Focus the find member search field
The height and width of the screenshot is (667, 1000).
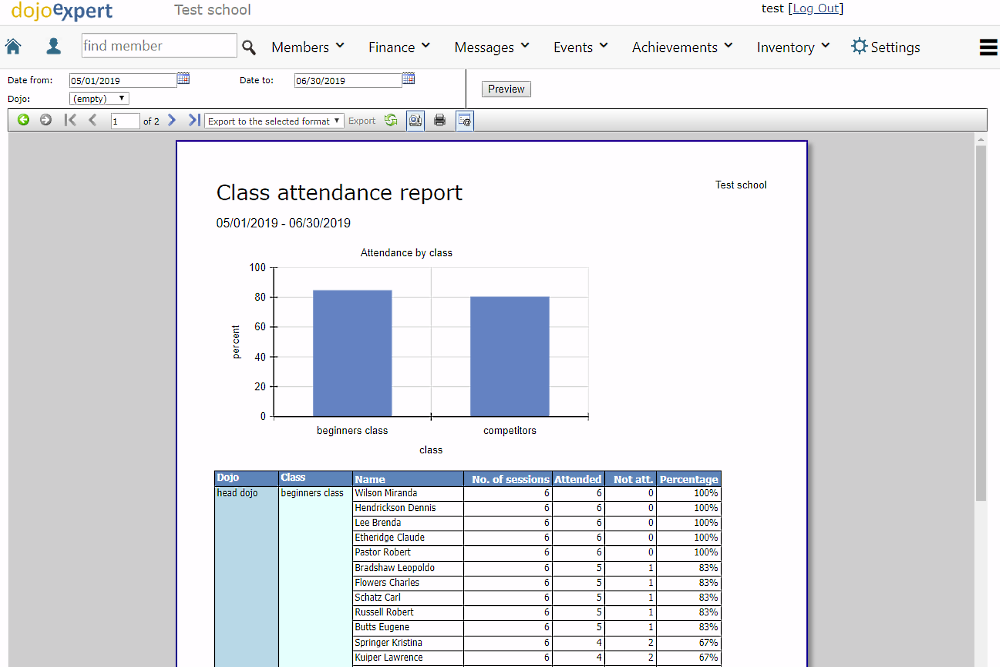159,46
